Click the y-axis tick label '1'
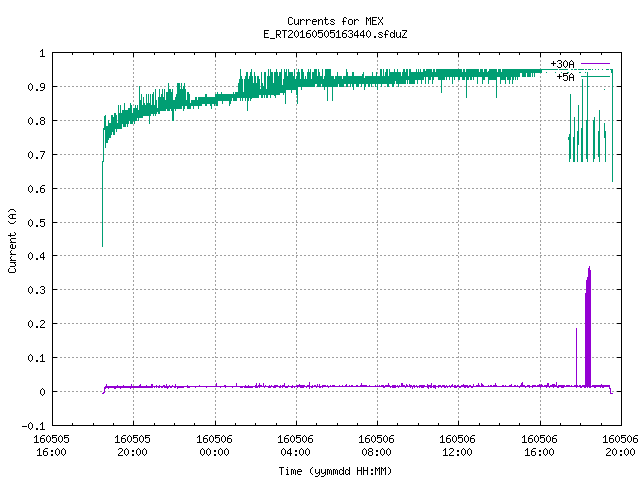 point(42,53)
